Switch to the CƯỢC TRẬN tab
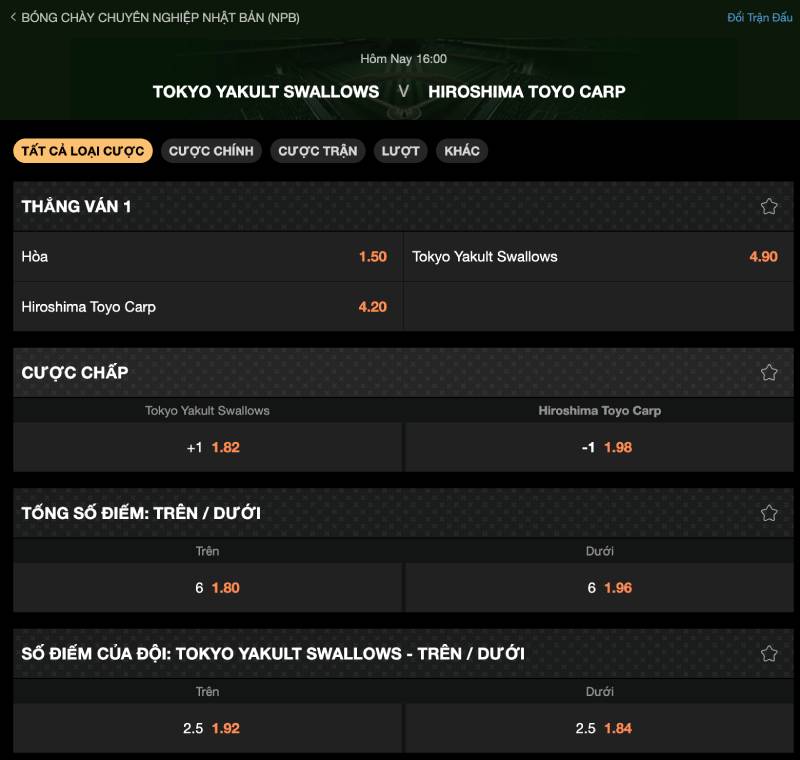The image size is (800, 760). (317, 151)
